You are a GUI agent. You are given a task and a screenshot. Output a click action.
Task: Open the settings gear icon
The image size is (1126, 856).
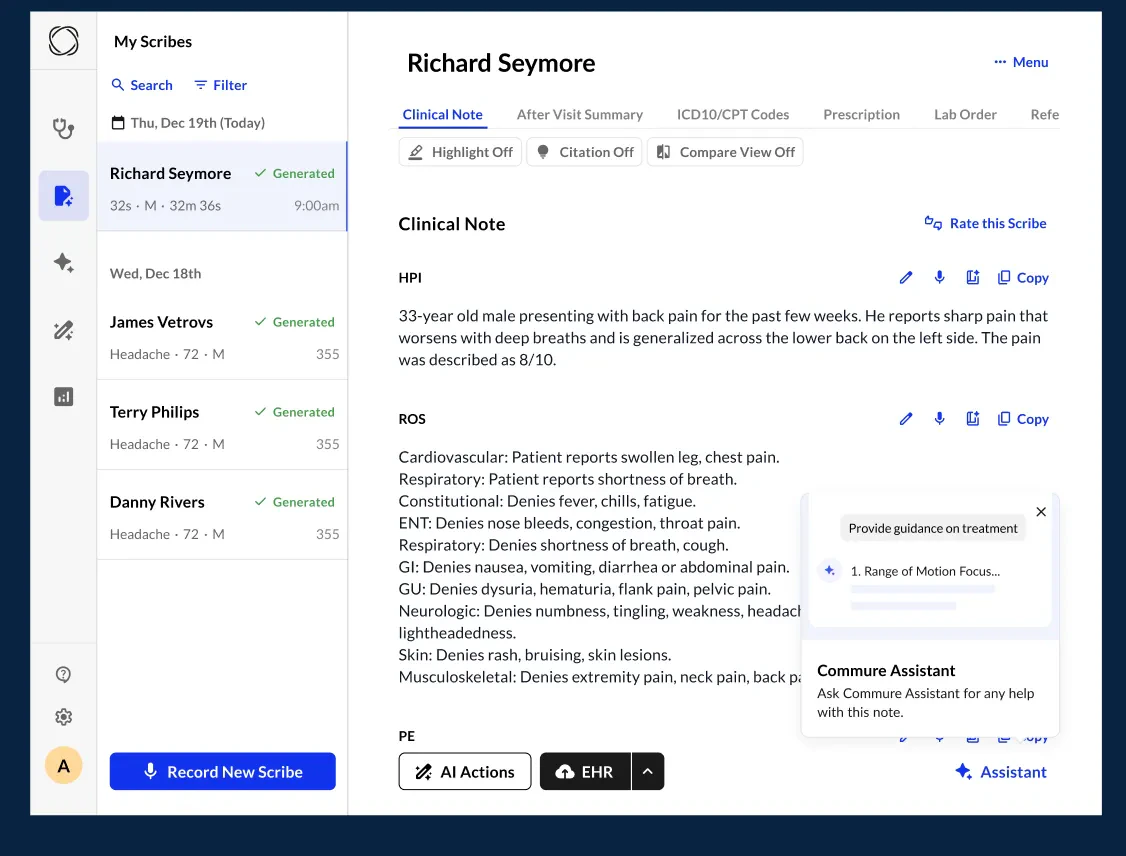(63, 717)
